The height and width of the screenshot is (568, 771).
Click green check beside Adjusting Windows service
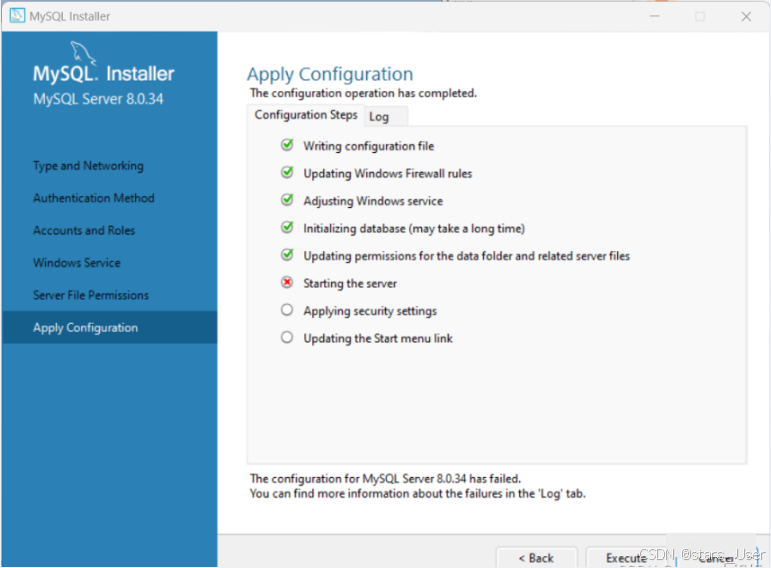coord(287,200)
